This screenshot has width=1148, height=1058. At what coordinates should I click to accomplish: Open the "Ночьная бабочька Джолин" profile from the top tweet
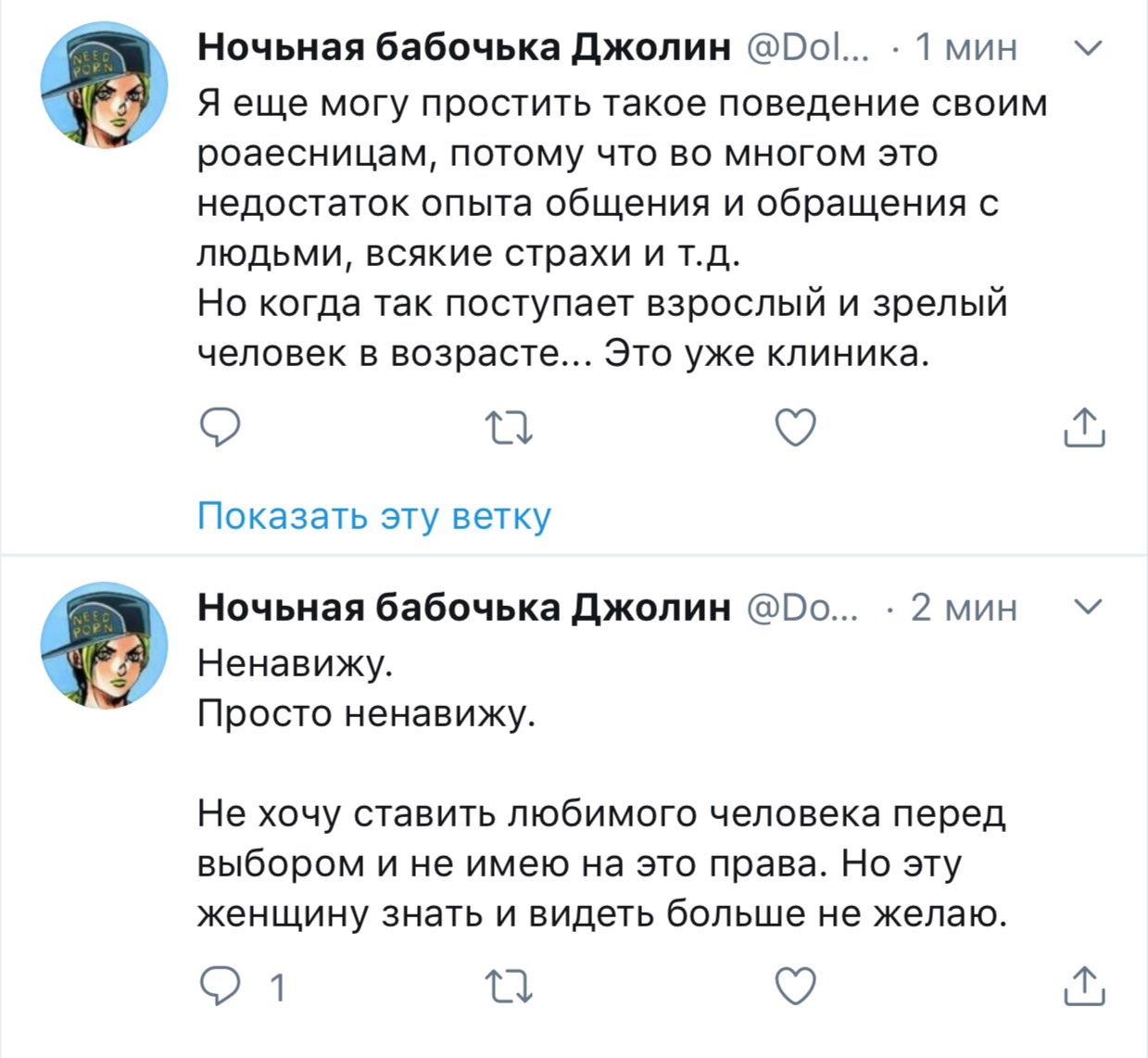click(463, 46)
